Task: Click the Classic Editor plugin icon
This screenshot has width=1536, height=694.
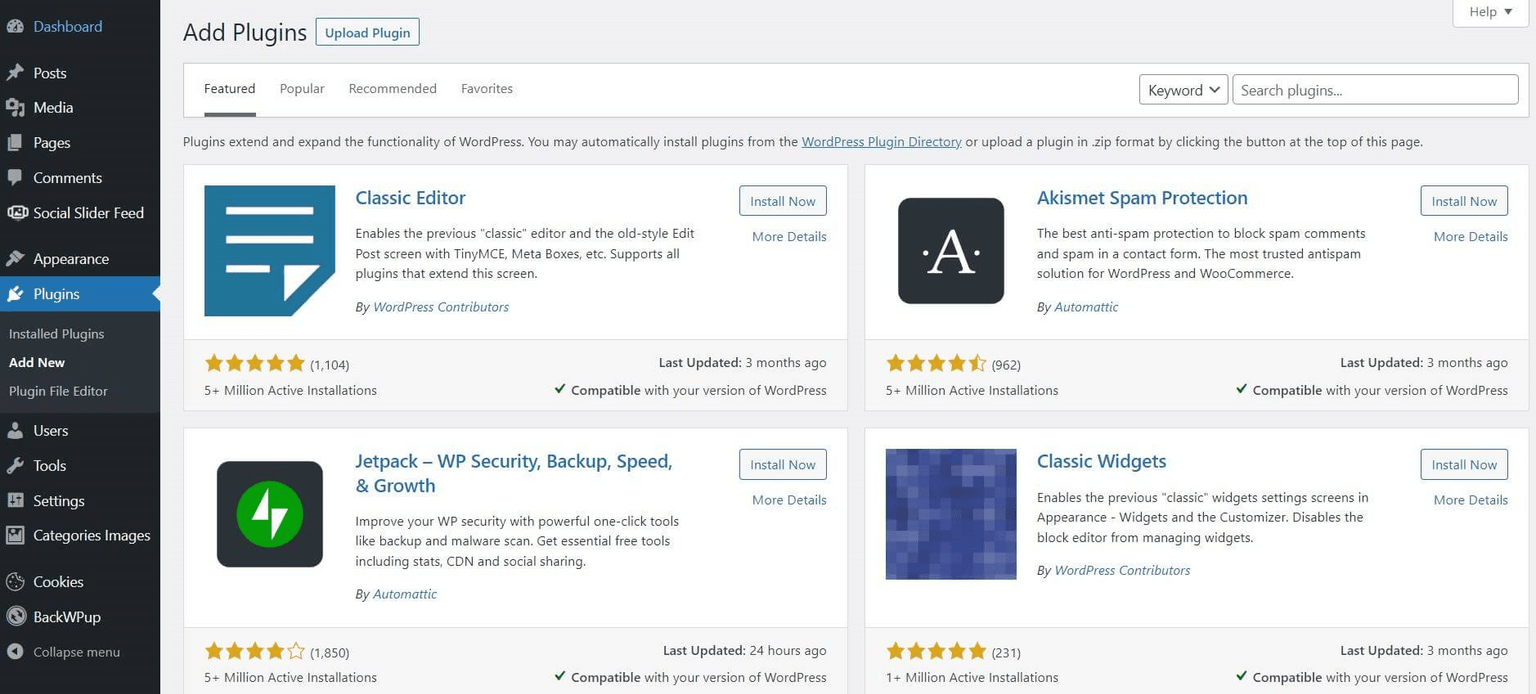Action: point(269,251)
